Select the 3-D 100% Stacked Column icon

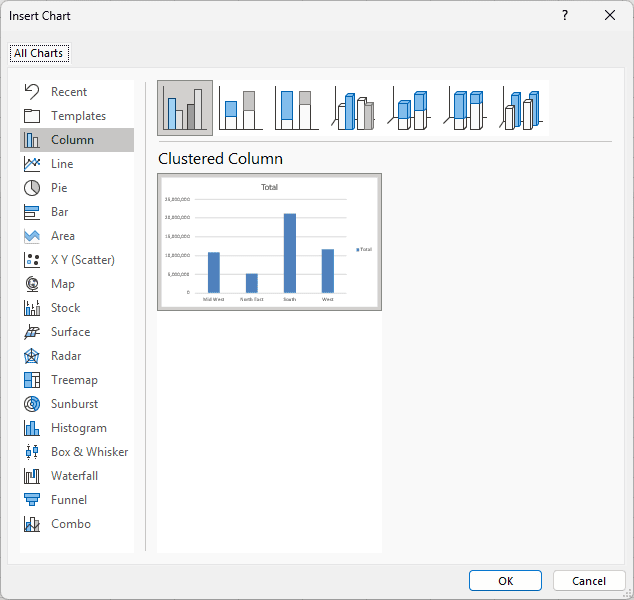465,108
